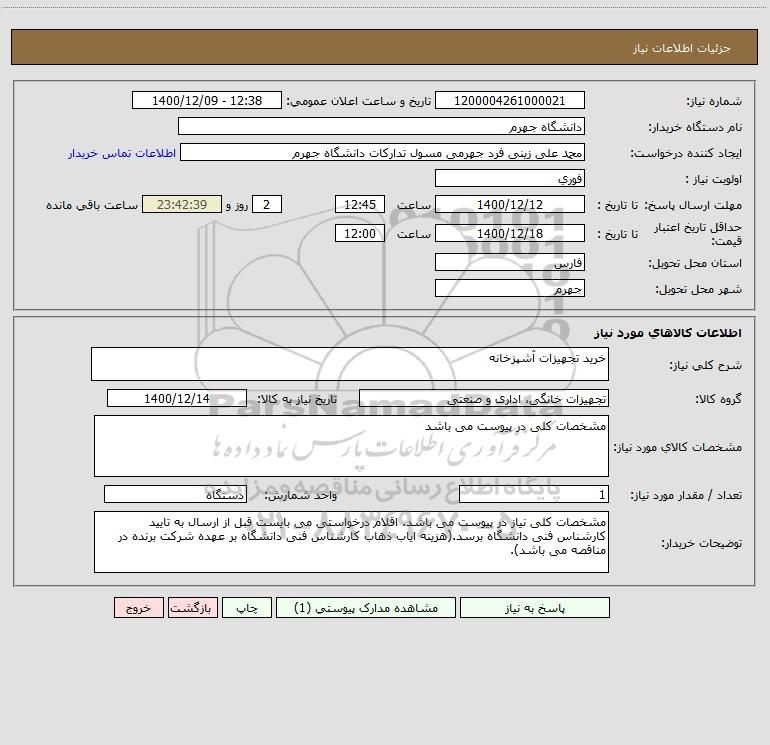Click the label مهلت ارسال پاسخ
Screen dimensions: 770x745
(x=693, y=205)
